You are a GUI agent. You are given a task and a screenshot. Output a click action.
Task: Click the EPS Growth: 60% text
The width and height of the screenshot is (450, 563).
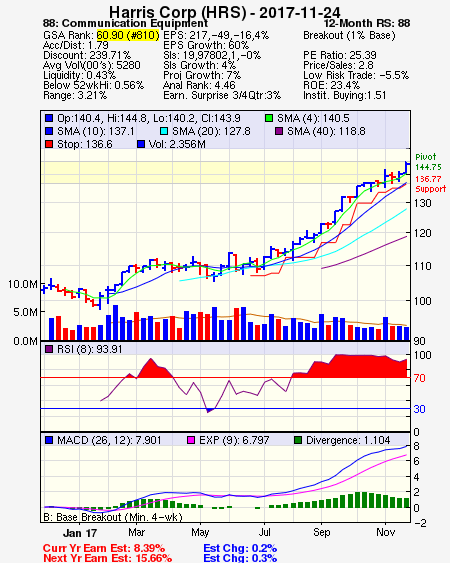tap(206, 45)
